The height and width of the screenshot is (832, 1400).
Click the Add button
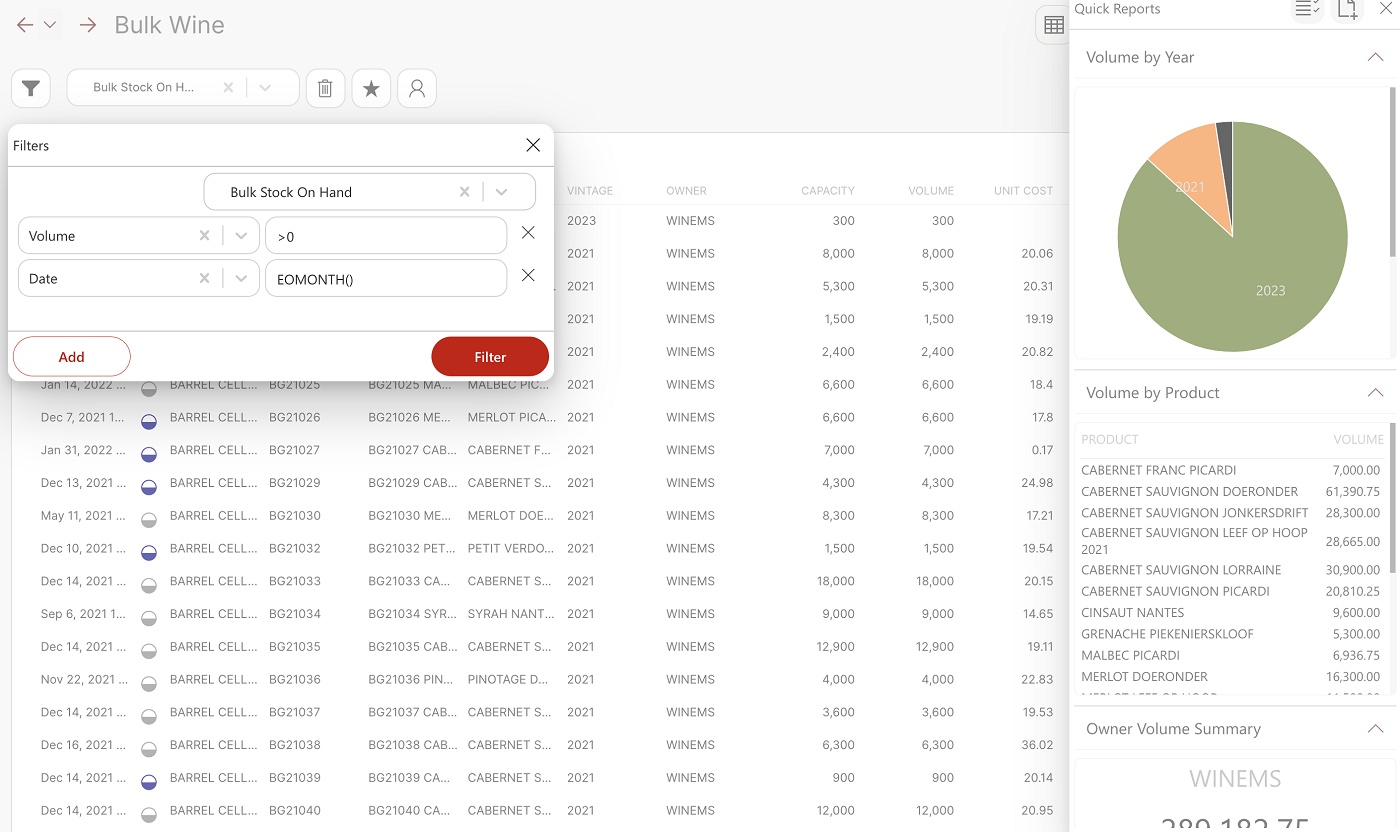click(72, 357)
